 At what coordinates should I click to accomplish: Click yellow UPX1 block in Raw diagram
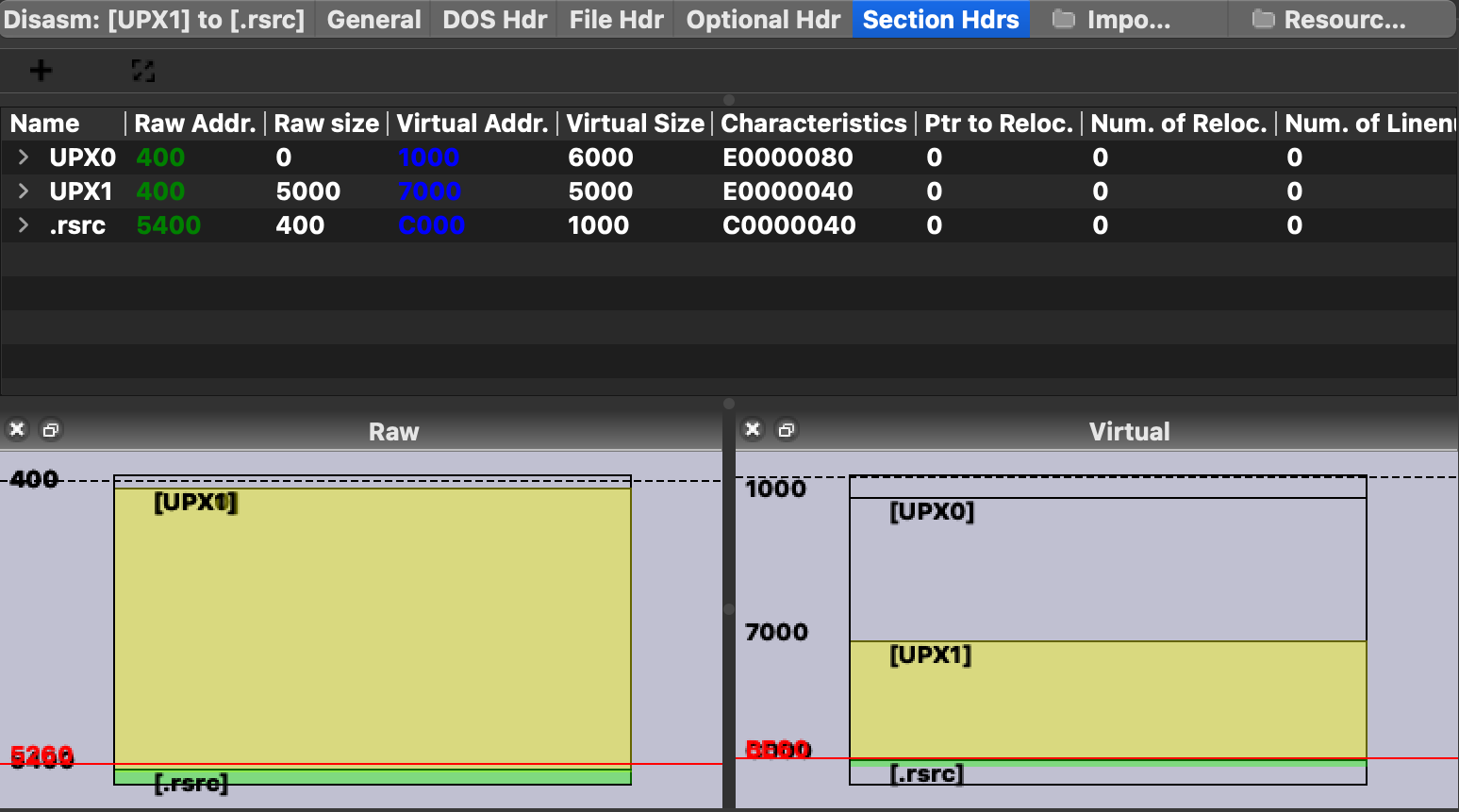(373, 627)
